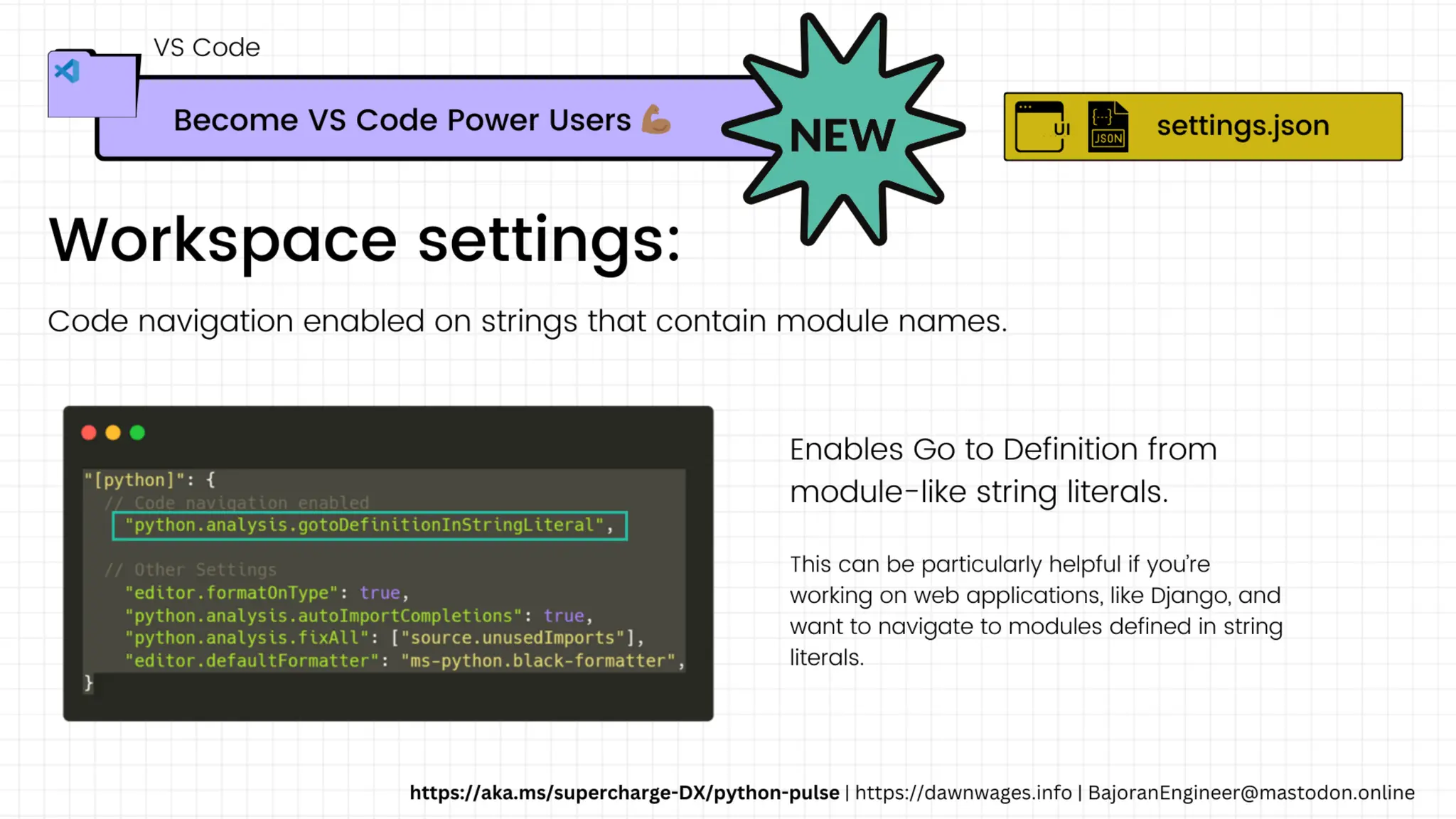
Task: Click 'Become VS Code Power Users' banner text
Action: (x=402, y=120)
